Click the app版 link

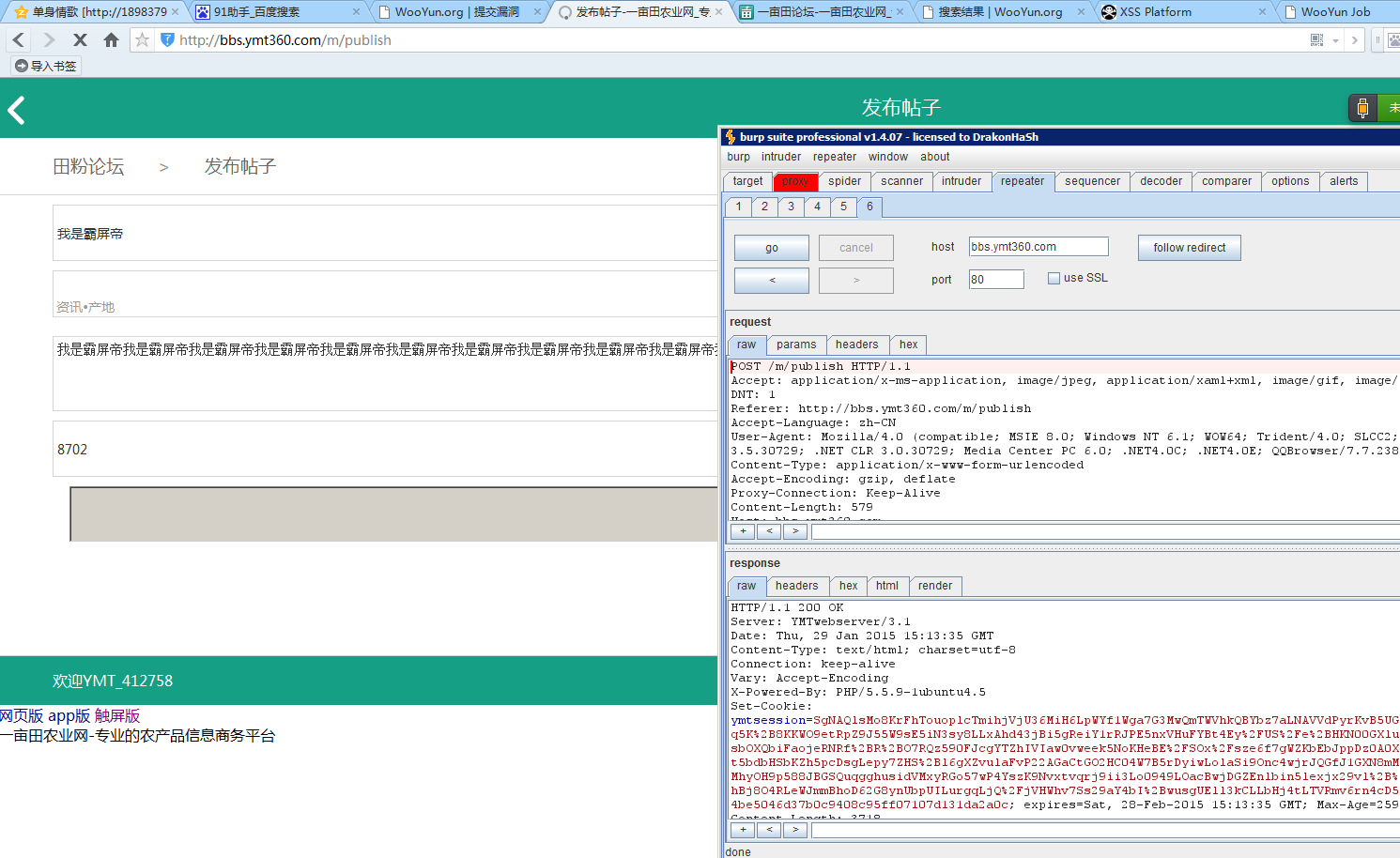tap(69, 715)
